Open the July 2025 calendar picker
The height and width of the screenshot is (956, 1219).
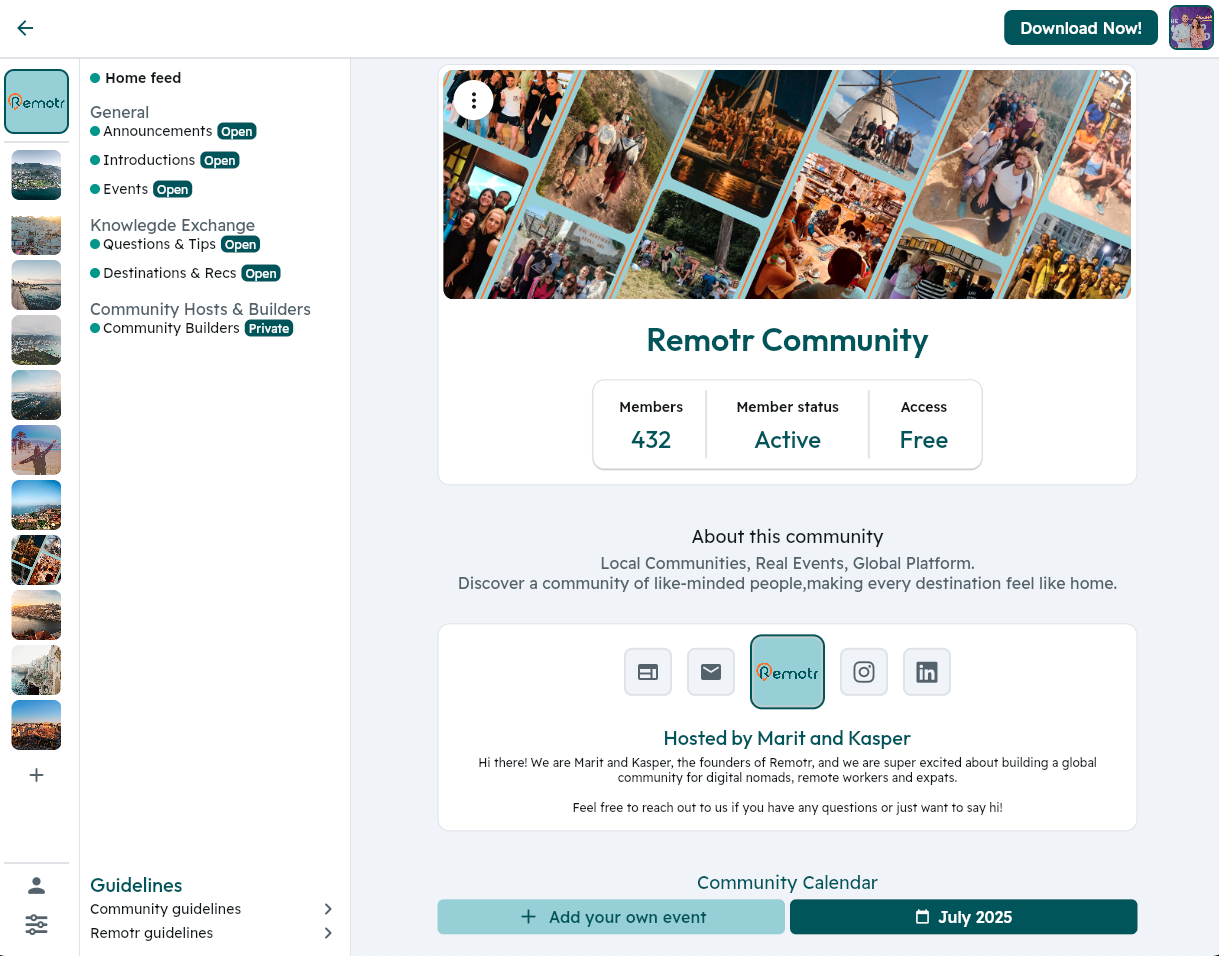[x=963, y=917]
